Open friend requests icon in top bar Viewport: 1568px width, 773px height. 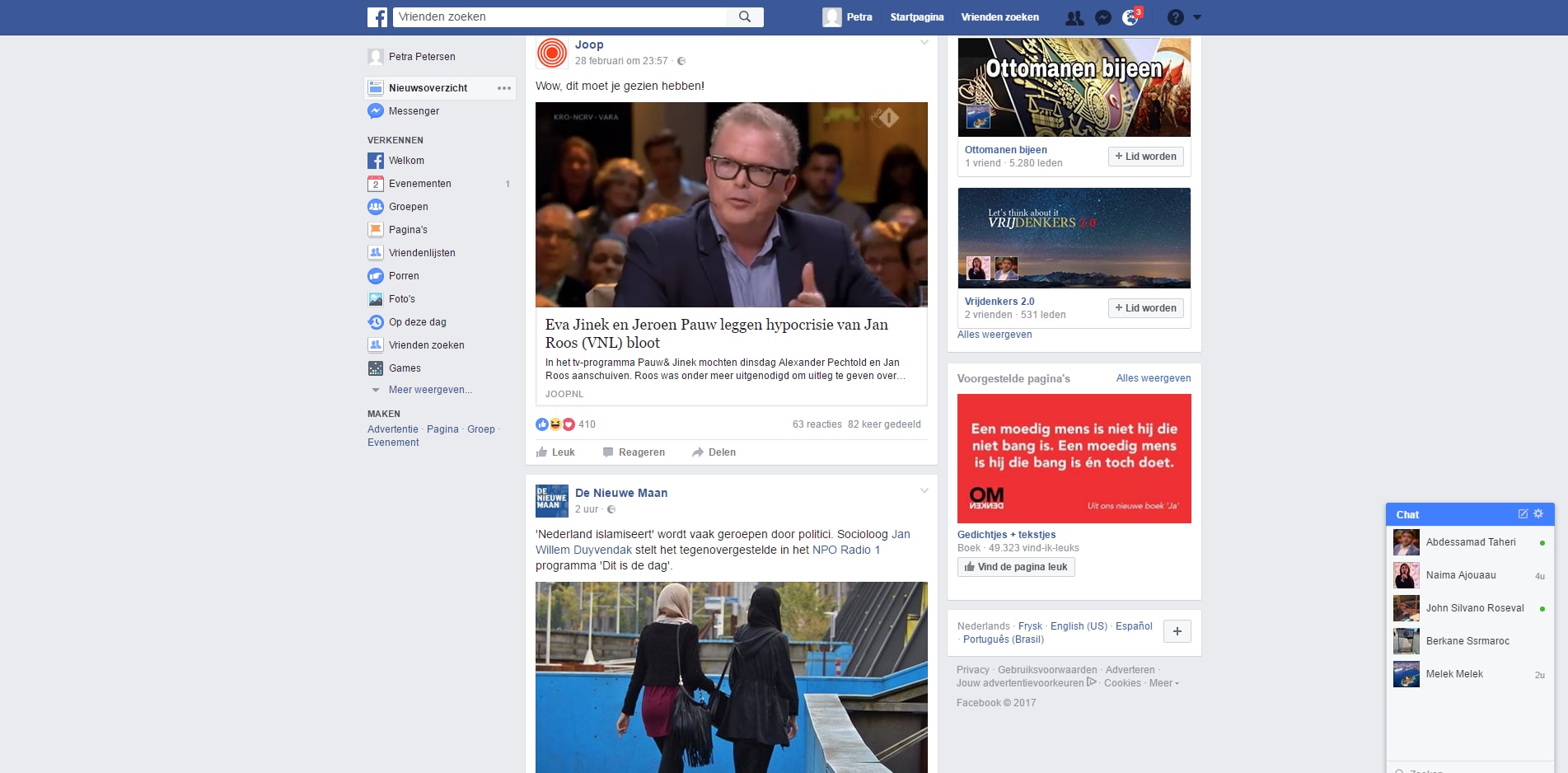tap(1074, 17)
